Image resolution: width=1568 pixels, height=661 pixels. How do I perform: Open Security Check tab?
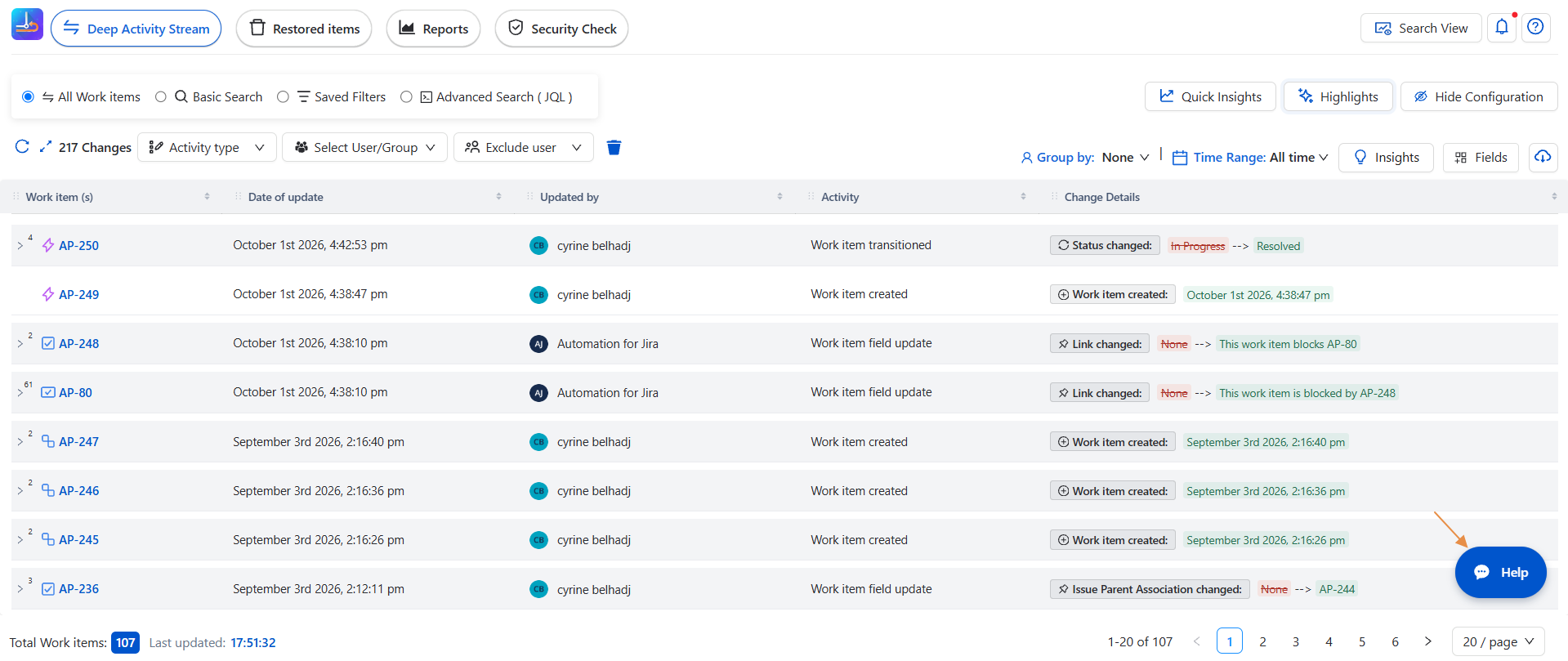(562, 29)
